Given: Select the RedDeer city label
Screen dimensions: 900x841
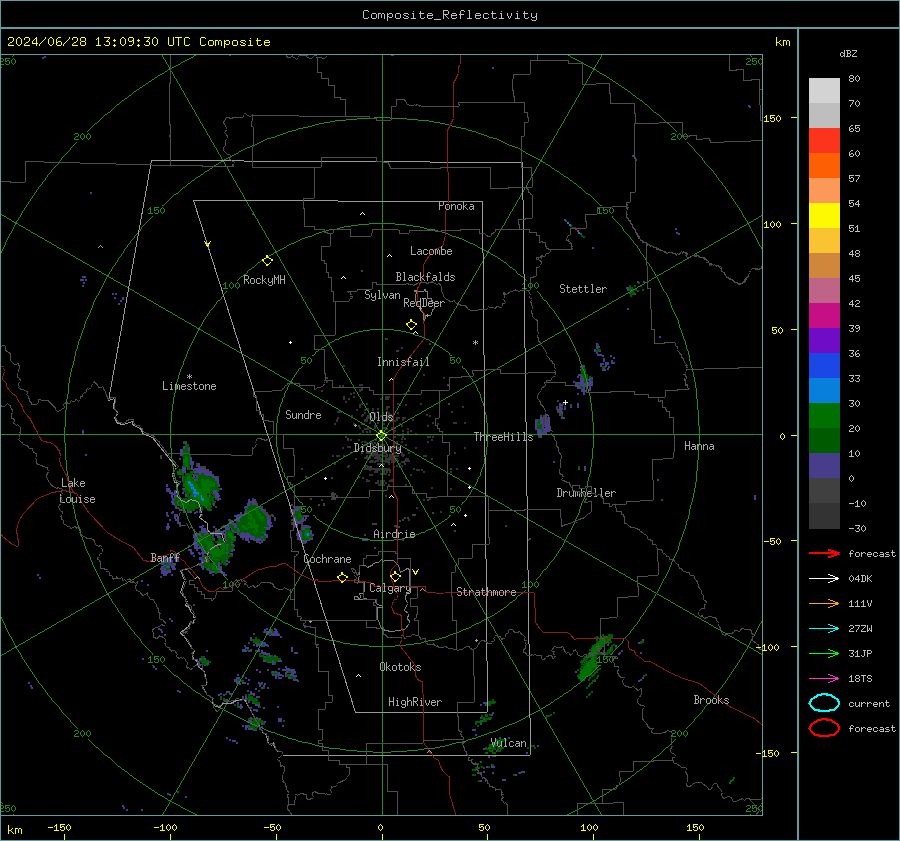Looking at the screenshot, I should click(x=424, y=303).
